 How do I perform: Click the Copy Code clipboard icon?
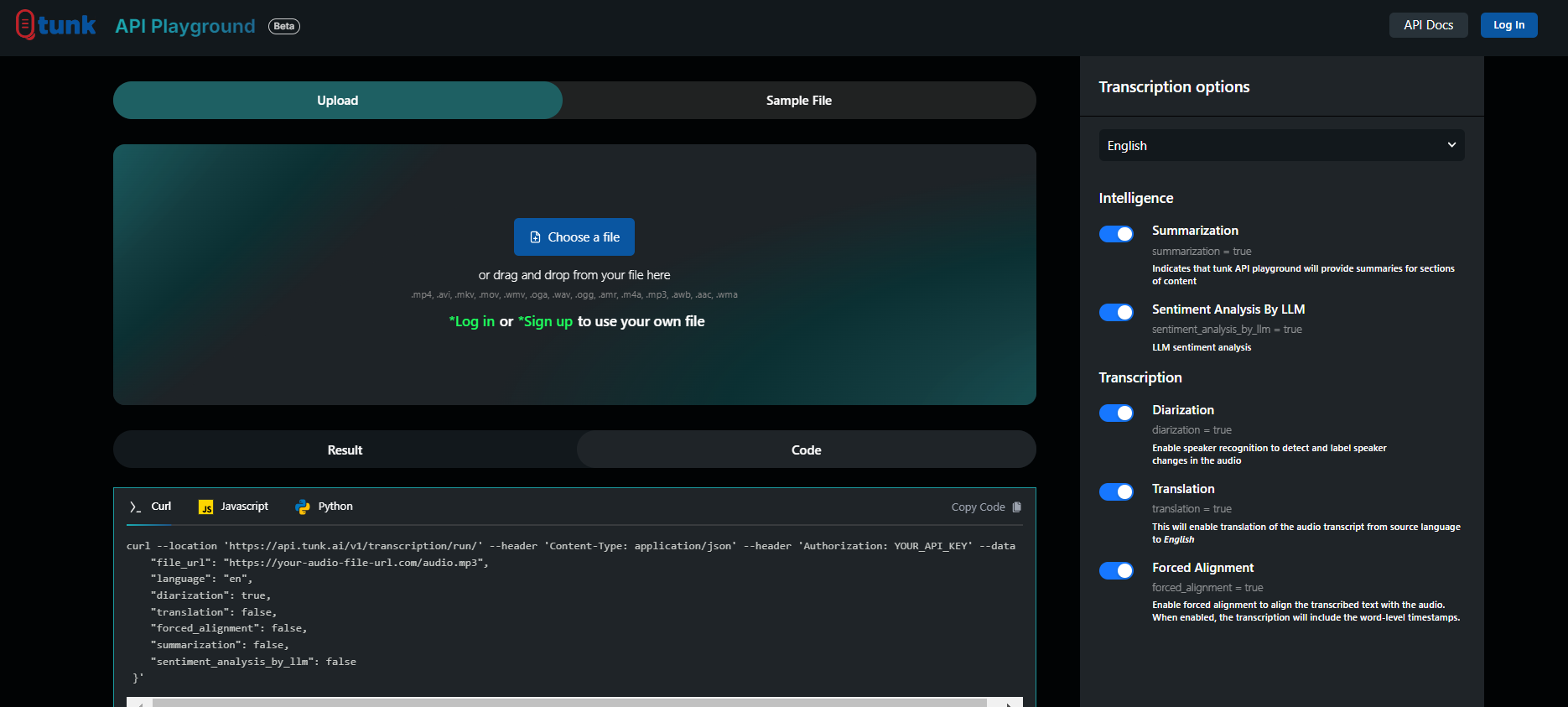tap(1017, 507)
